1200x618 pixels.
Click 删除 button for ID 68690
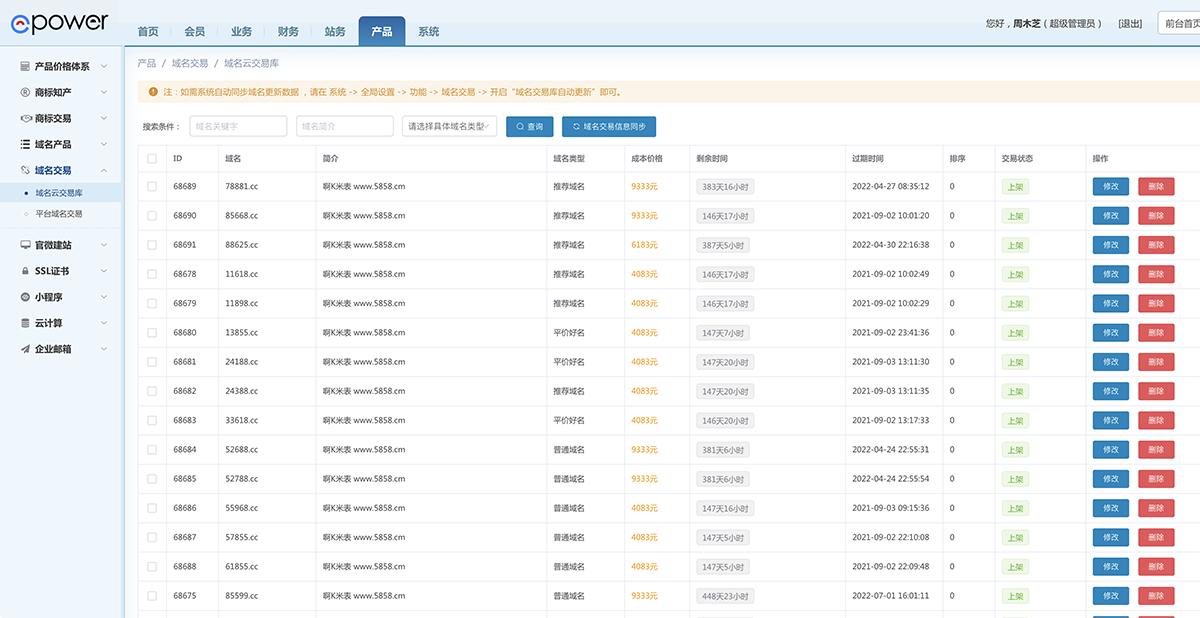coord(1156,216)
